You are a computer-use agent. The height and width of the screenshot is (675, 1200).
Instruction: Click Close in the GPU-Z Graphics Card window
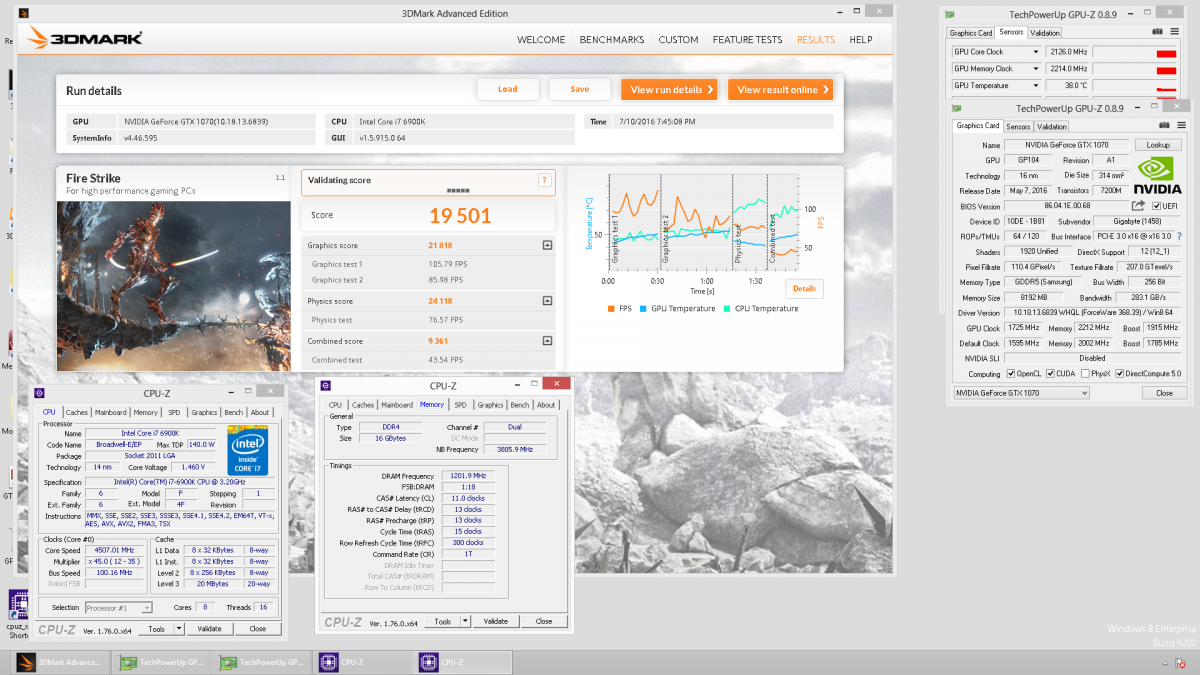click(x=1164, y=393)
